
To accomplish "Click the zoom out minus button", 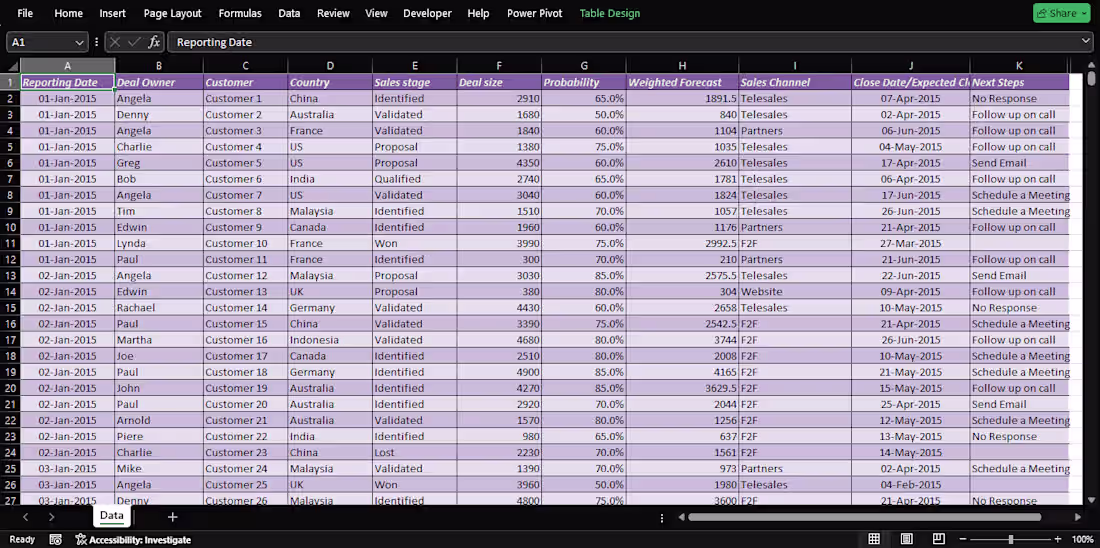I will [963, 539].
